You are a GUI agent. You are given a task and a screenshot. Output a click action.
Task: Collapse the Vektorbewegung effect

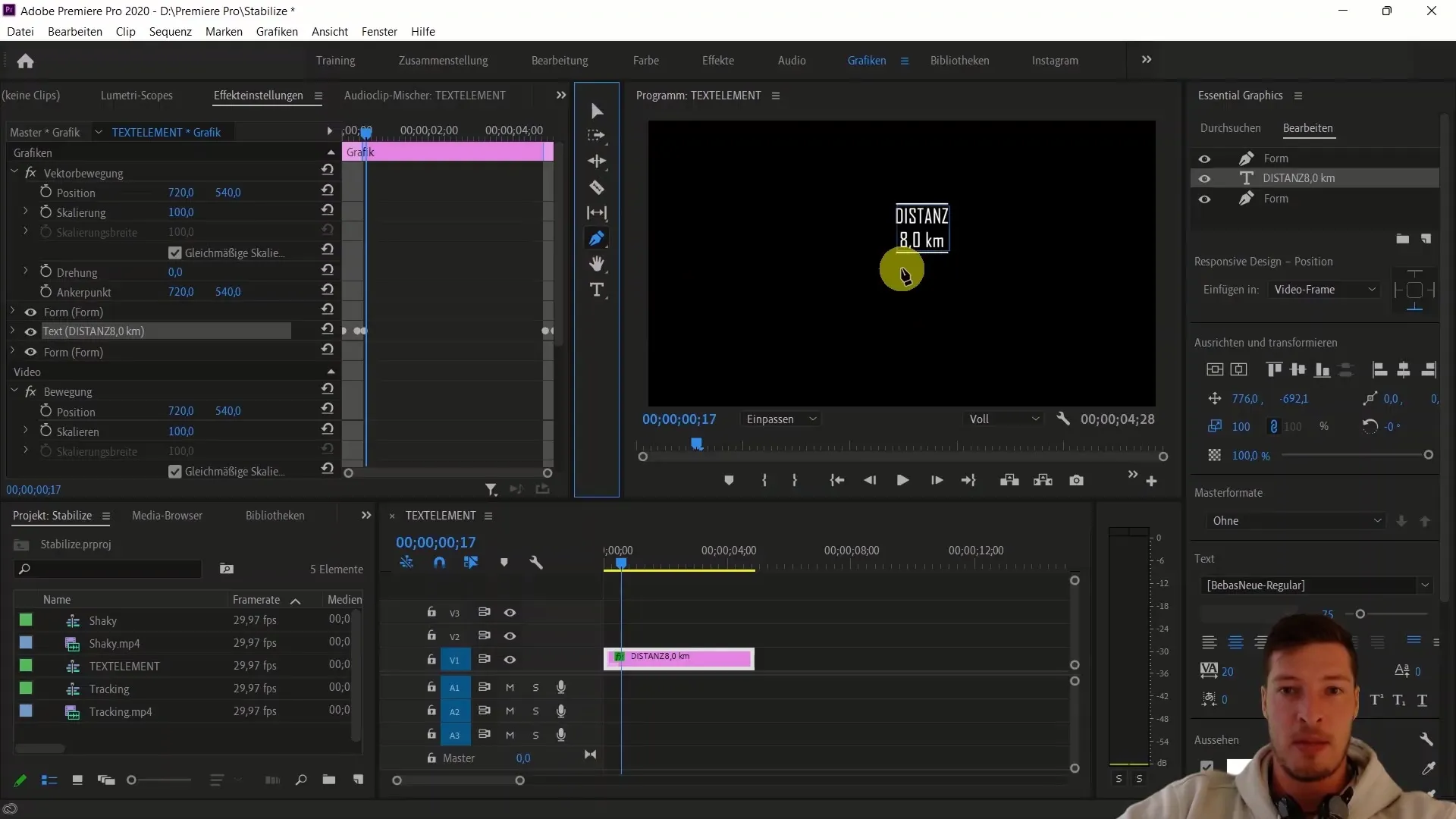14,173
